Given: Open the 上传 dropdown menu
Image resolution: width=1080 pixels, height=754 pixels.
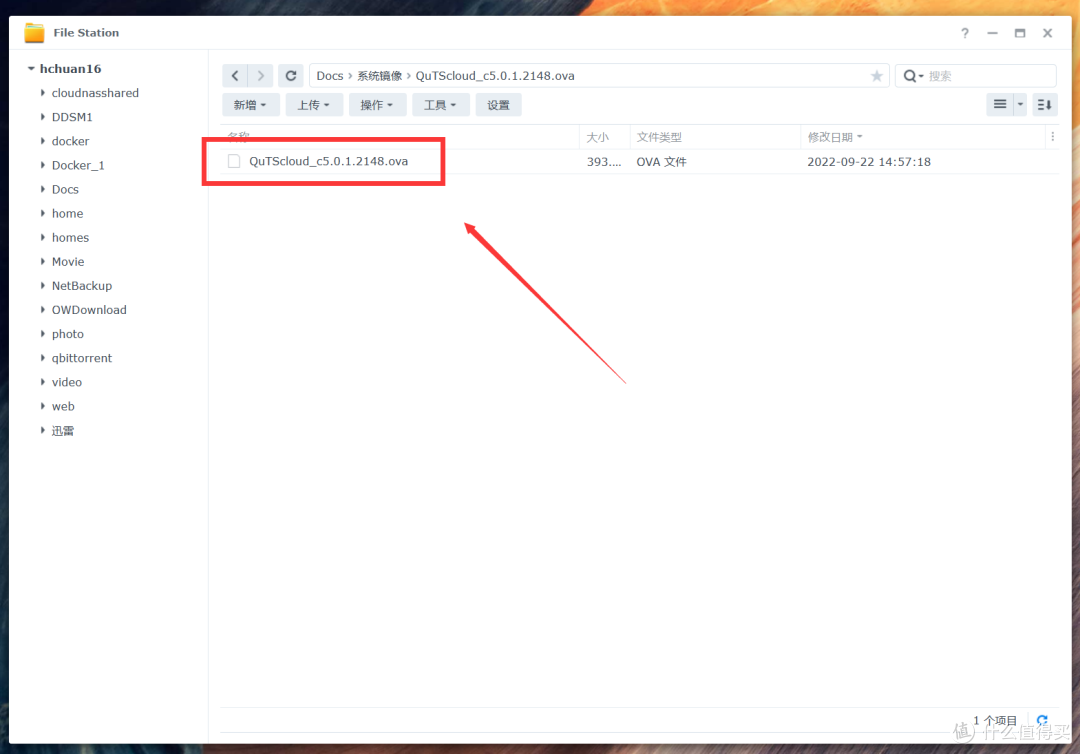Looking at the screenshot, I should [313, 105].
